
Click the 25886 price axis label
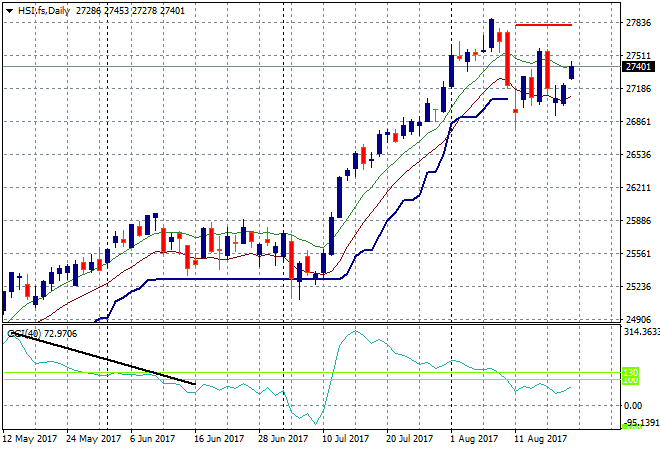[x=639, y=220]
